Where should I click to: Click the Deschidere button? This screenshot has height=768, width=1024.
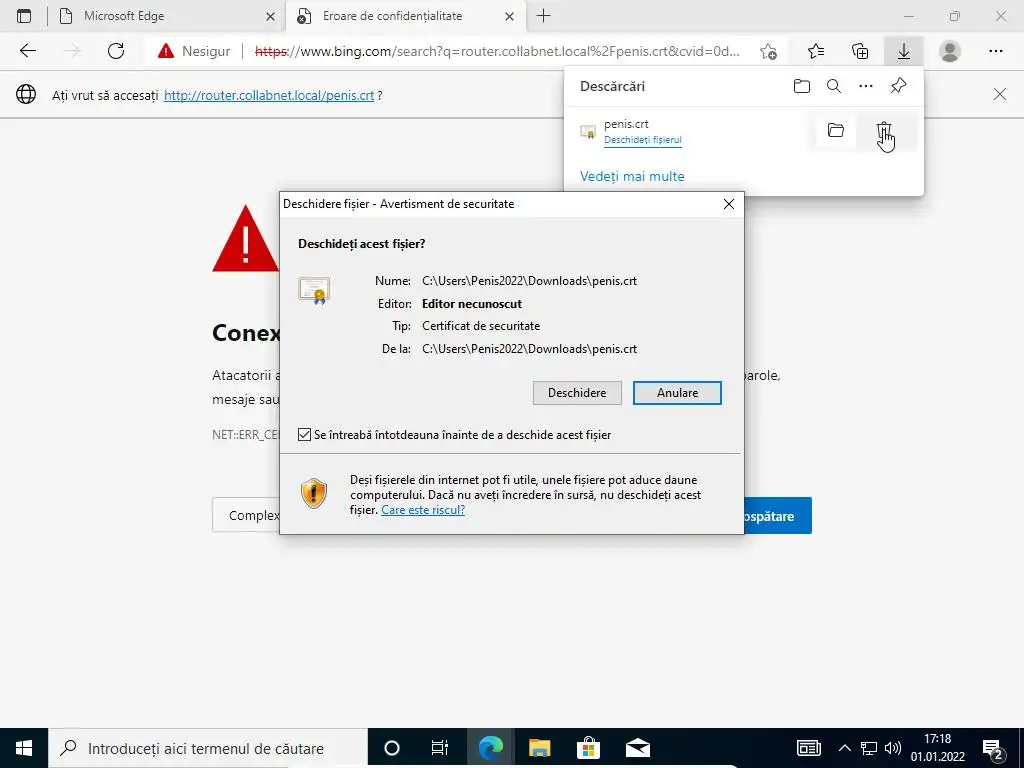[x=577, y=393]
